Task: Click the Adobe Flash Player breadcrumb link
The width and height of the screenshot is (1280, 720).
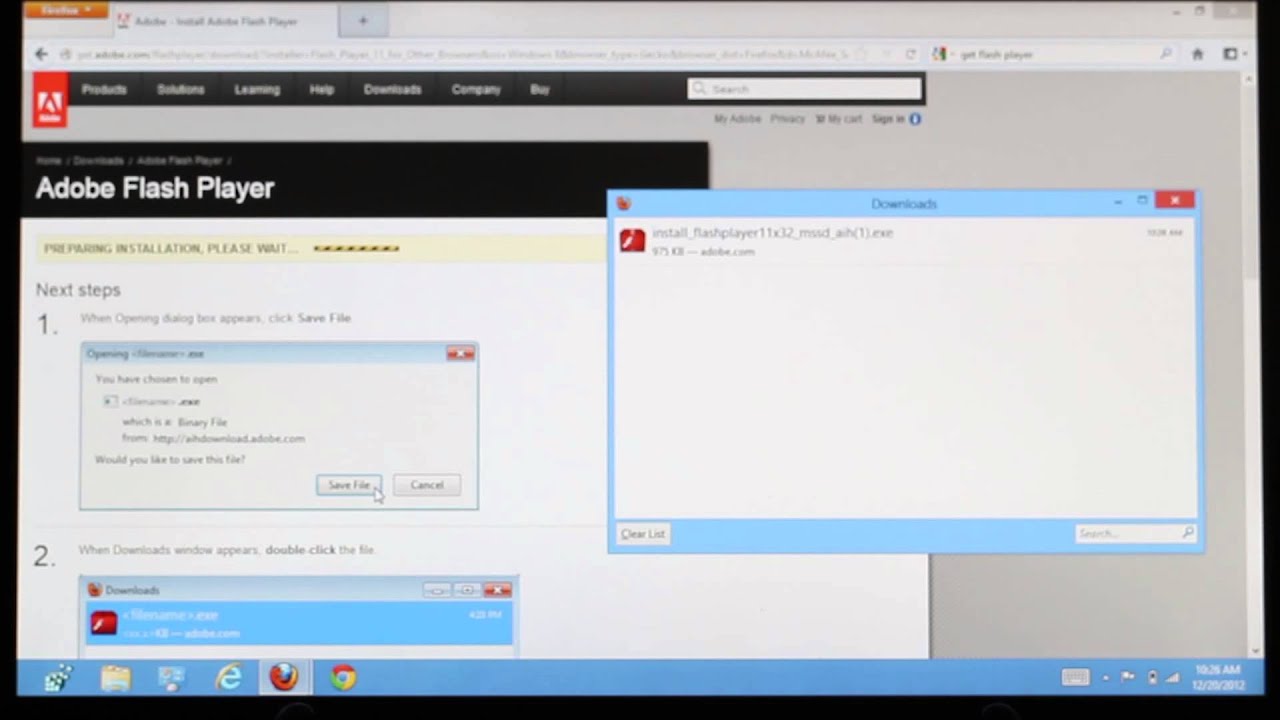Action: coord(179,160)
